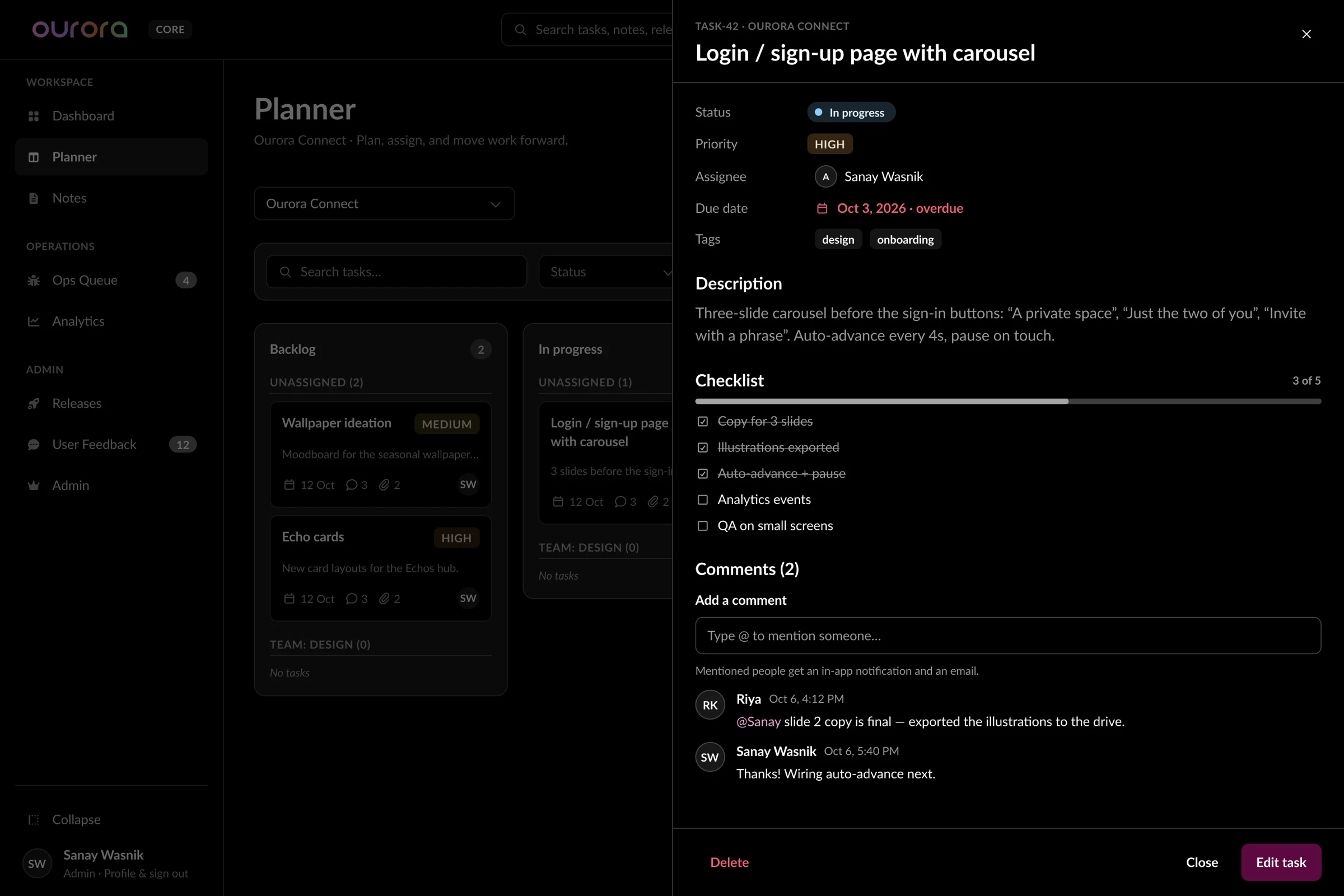Click the magnifier icon in Search tasks field

(285, 272)
